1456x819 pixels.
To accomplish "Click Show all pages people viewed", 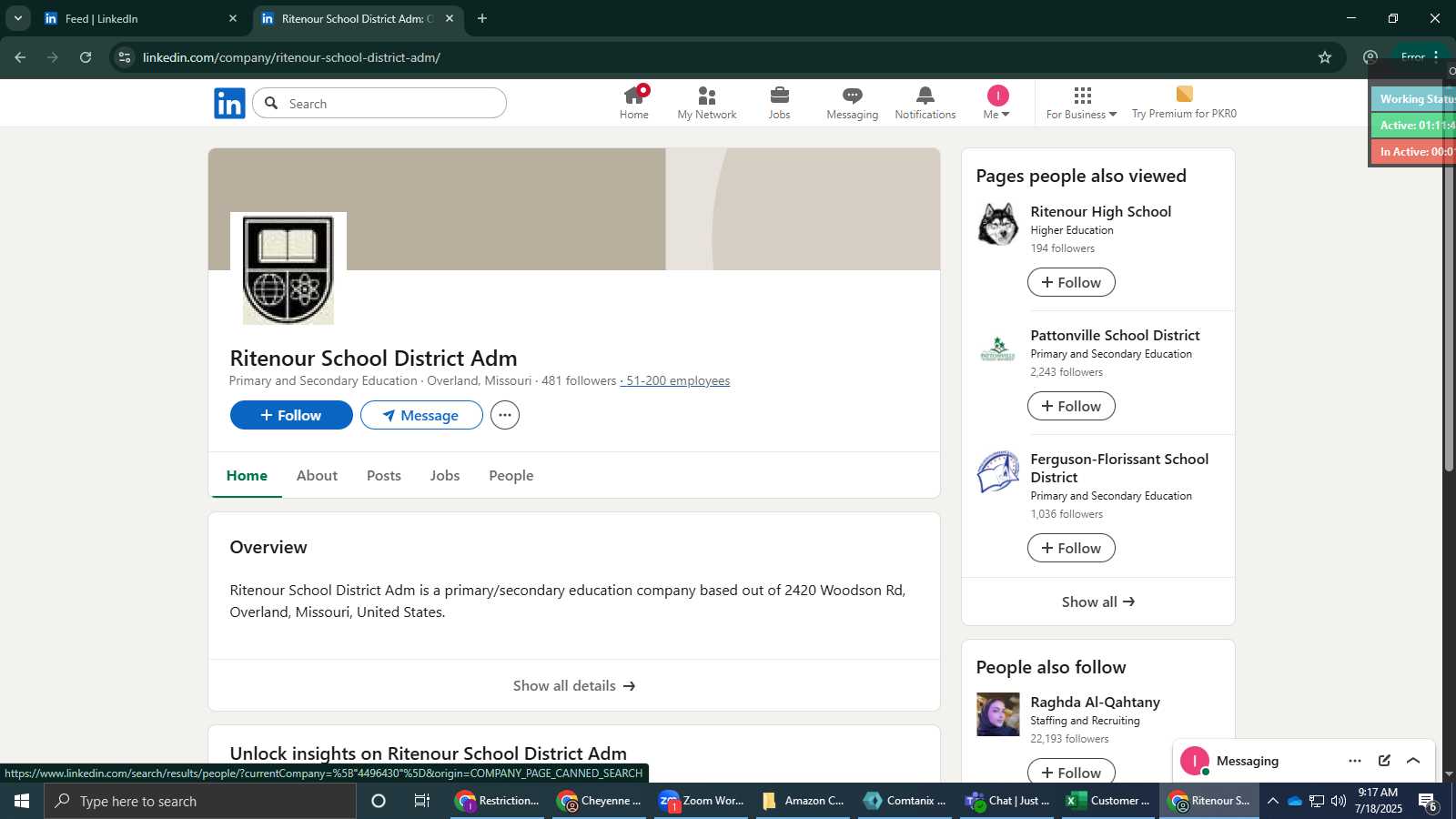I will [1098, 602].
